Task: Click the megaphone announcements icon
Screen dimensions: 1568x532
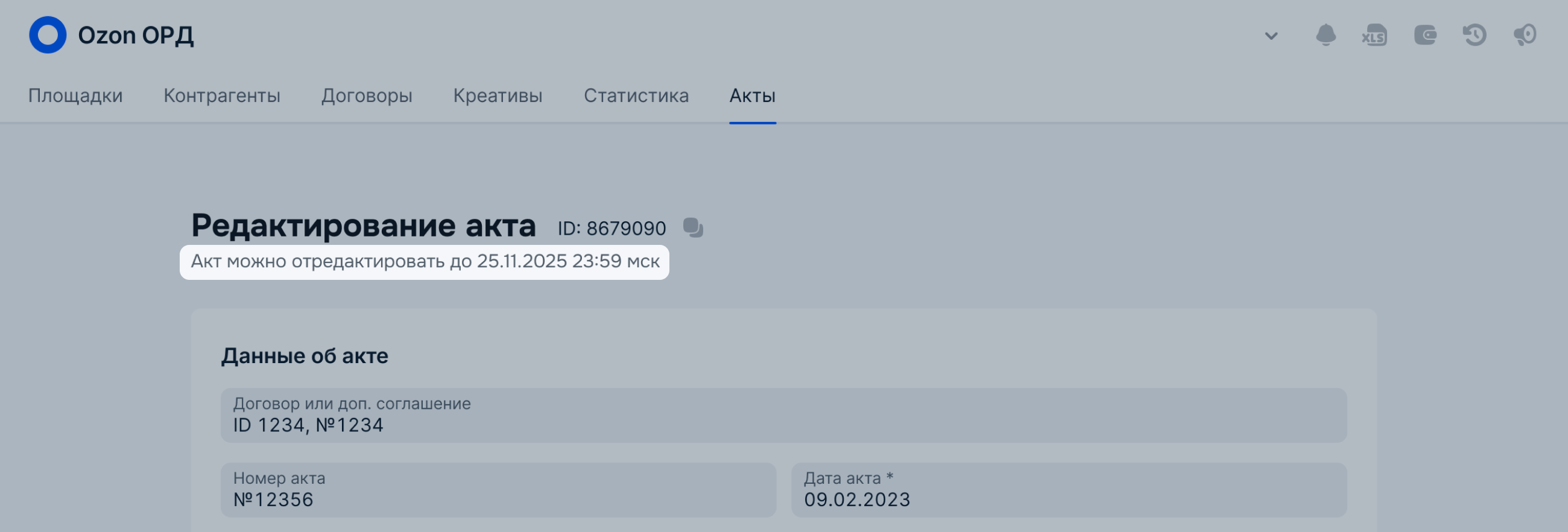Action: point(1525,35)
